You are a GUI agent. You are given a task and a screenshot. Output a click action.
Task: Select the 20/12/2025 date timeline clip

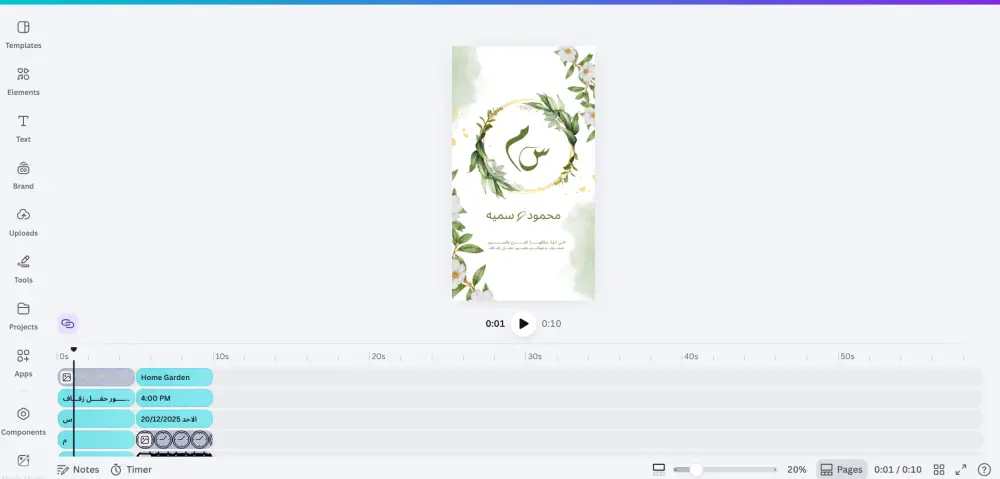(174, 419)
